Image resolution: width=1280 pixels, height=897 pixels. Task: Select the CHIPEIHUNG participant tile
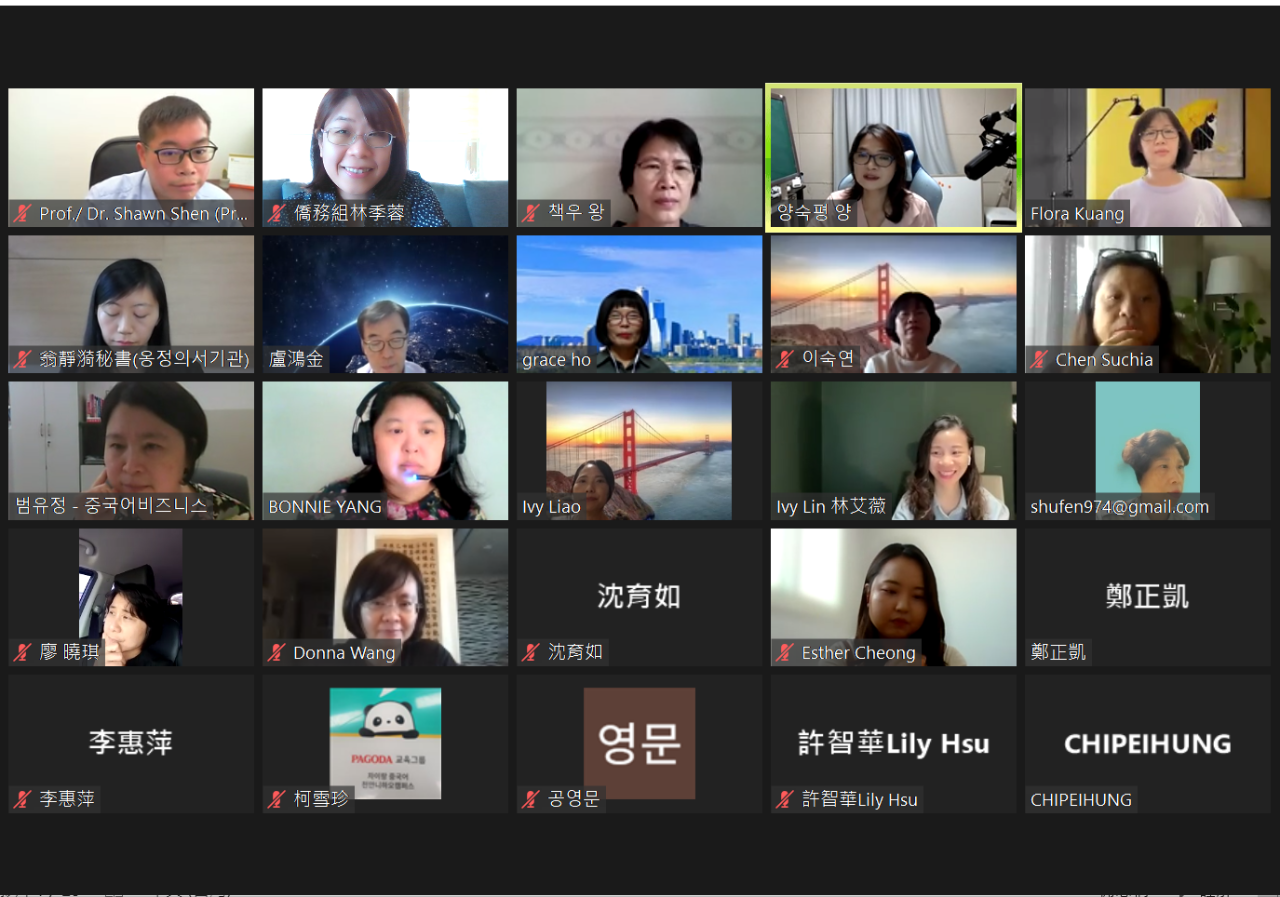click(1147, 743)
